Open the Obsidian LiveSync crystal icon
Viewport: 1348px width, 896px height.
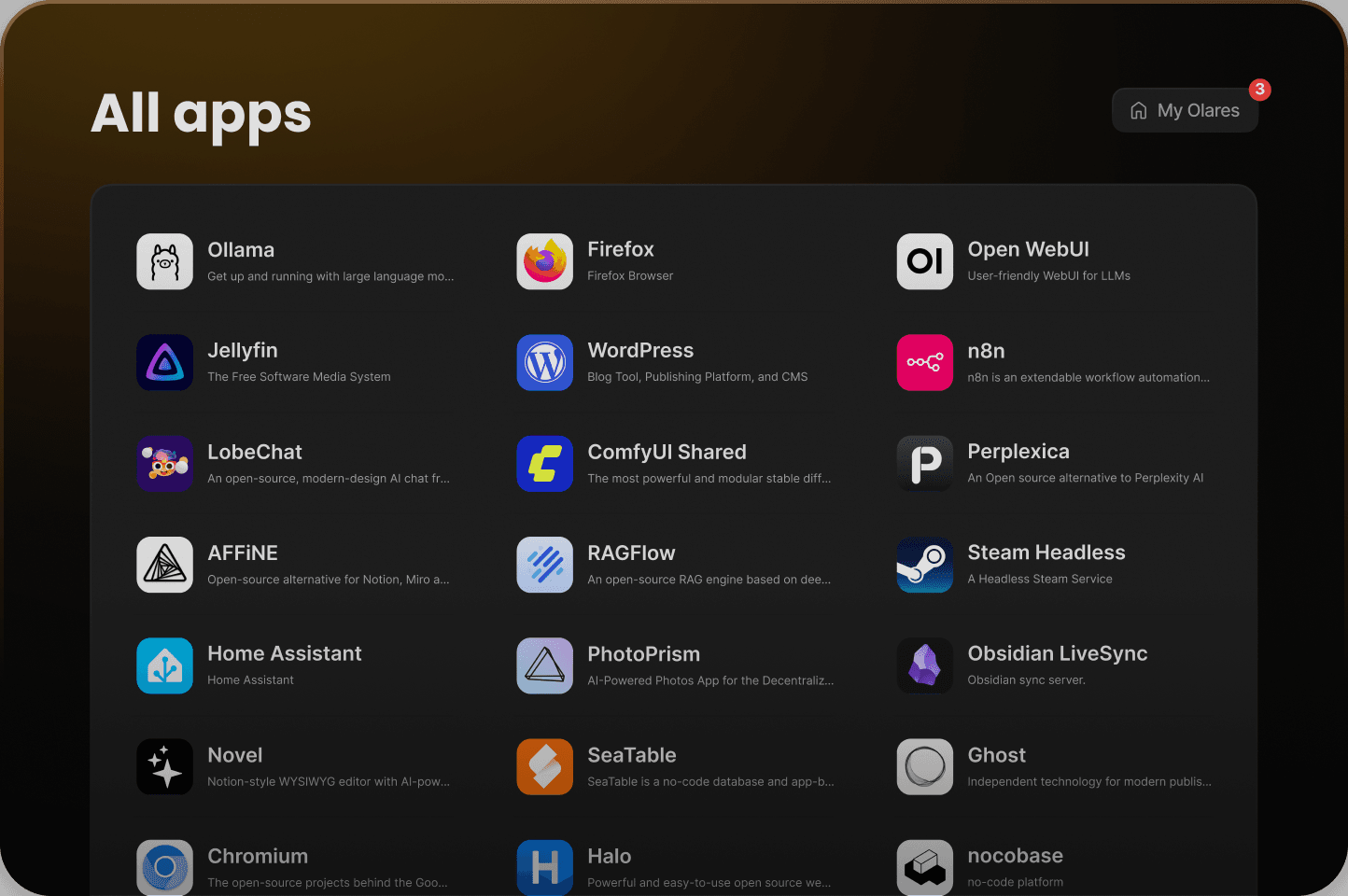(x=925, y=665)
